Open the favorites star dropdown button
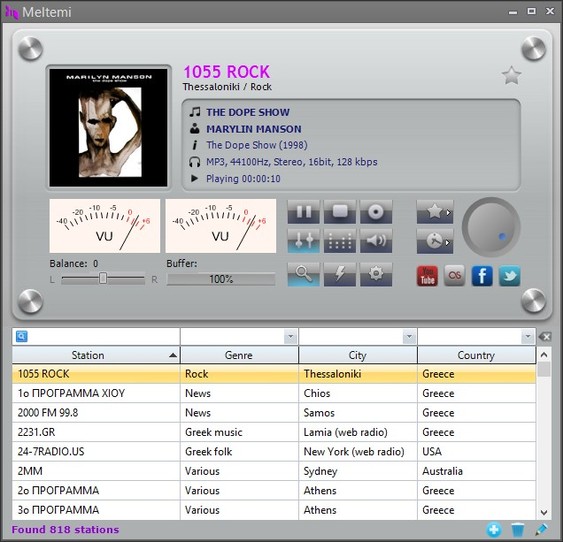563x542 pixels. [435, 212]
